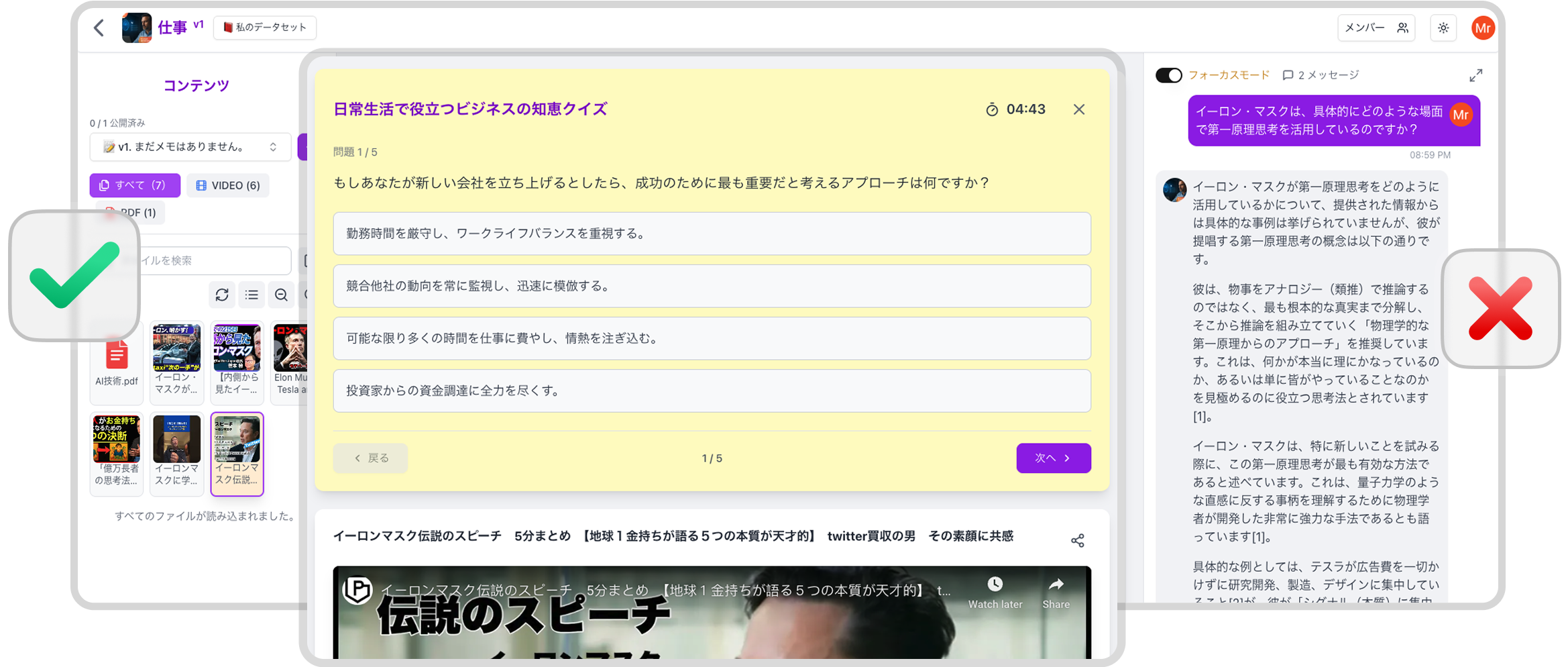Click すべてのファイルが読み込まれました status text
This screenshot has width=1568, height=667.
(205, 516)
